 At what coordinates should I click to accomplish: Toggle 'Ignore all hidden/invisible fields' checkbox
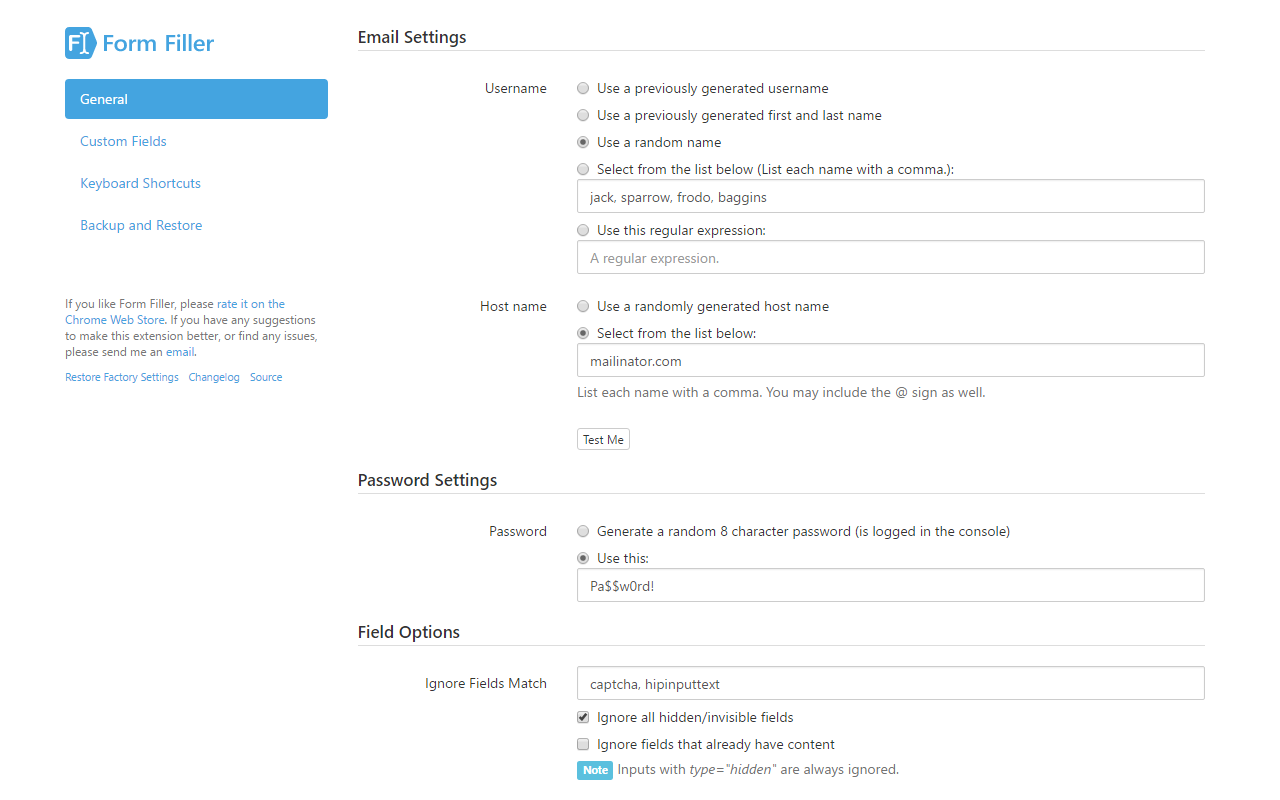583,717
